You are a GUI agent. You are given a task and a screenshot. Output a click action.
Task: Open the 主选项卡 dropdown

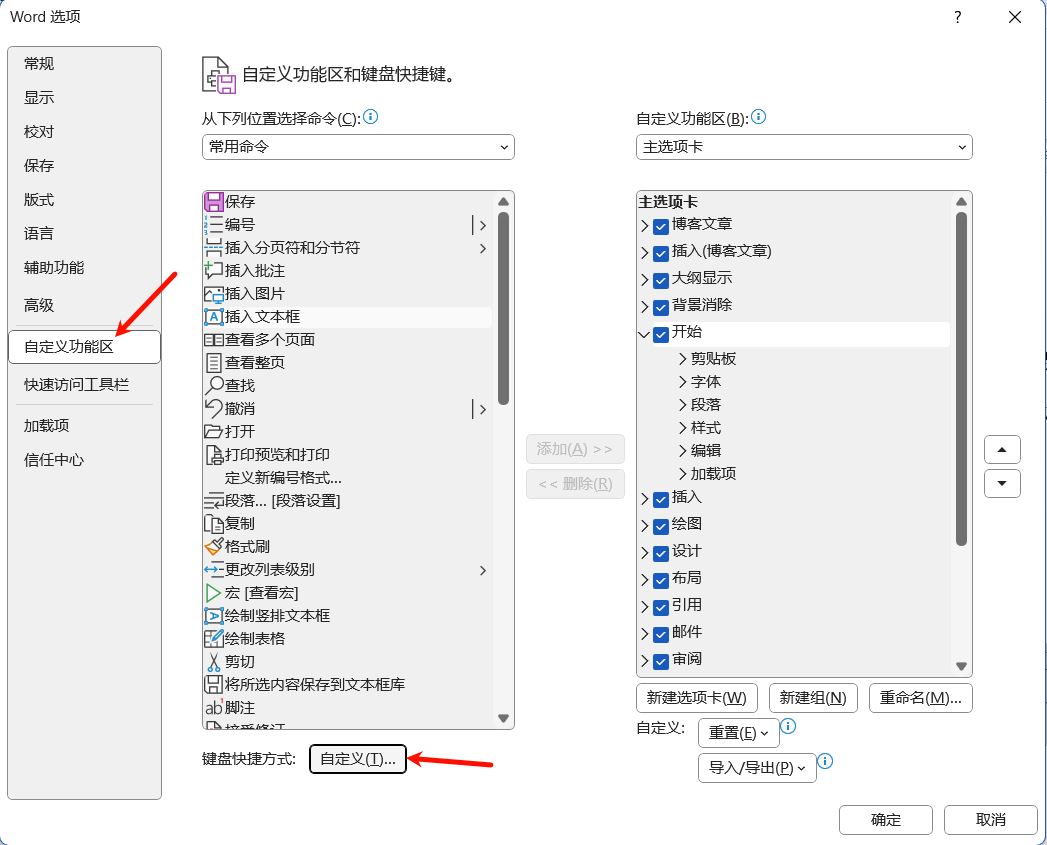tap(804, 147)
